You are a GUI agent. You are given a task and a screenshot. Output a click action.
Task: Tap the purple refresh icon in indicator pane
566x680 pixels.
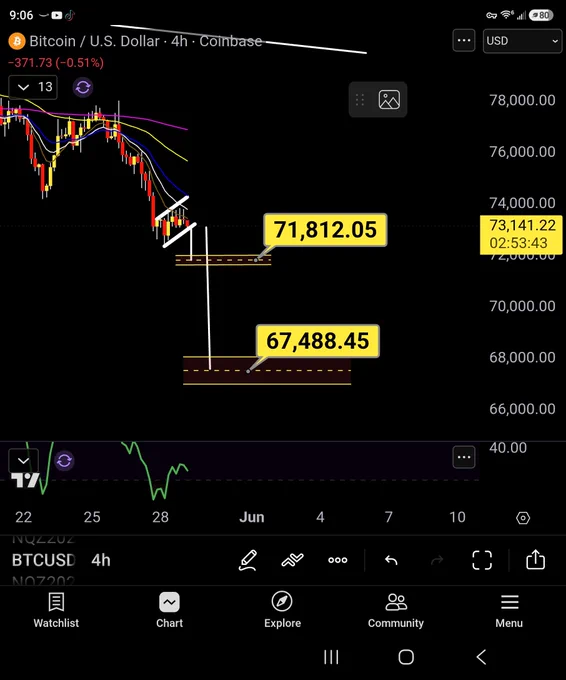click(64, 461)
